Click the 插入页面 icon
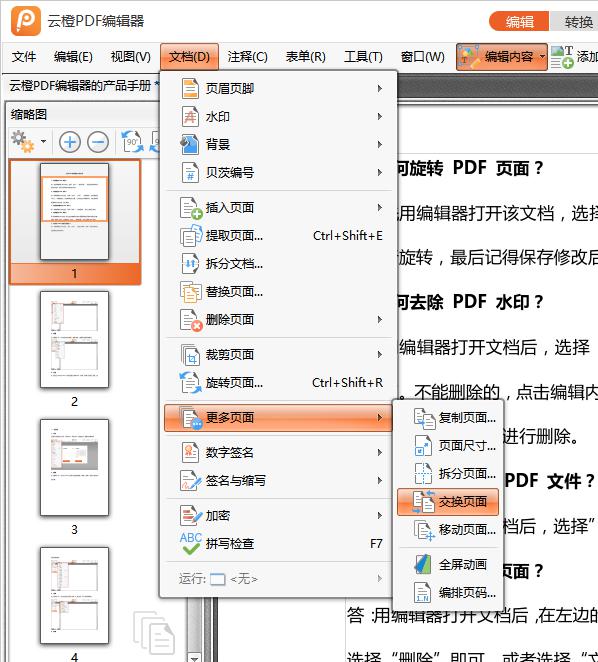Screen dimensions: 598x662 coord(191,208)
